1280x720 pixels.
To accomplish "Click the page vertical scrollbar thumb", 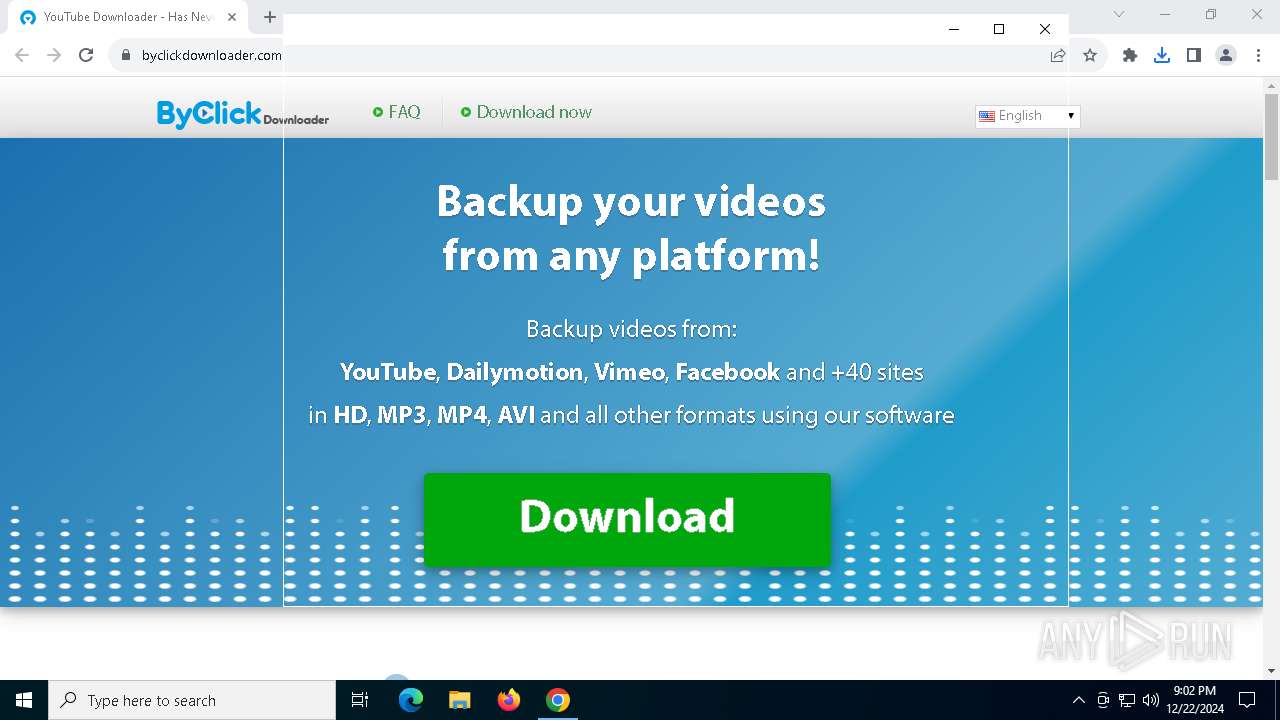I will tap(1271, 137).
